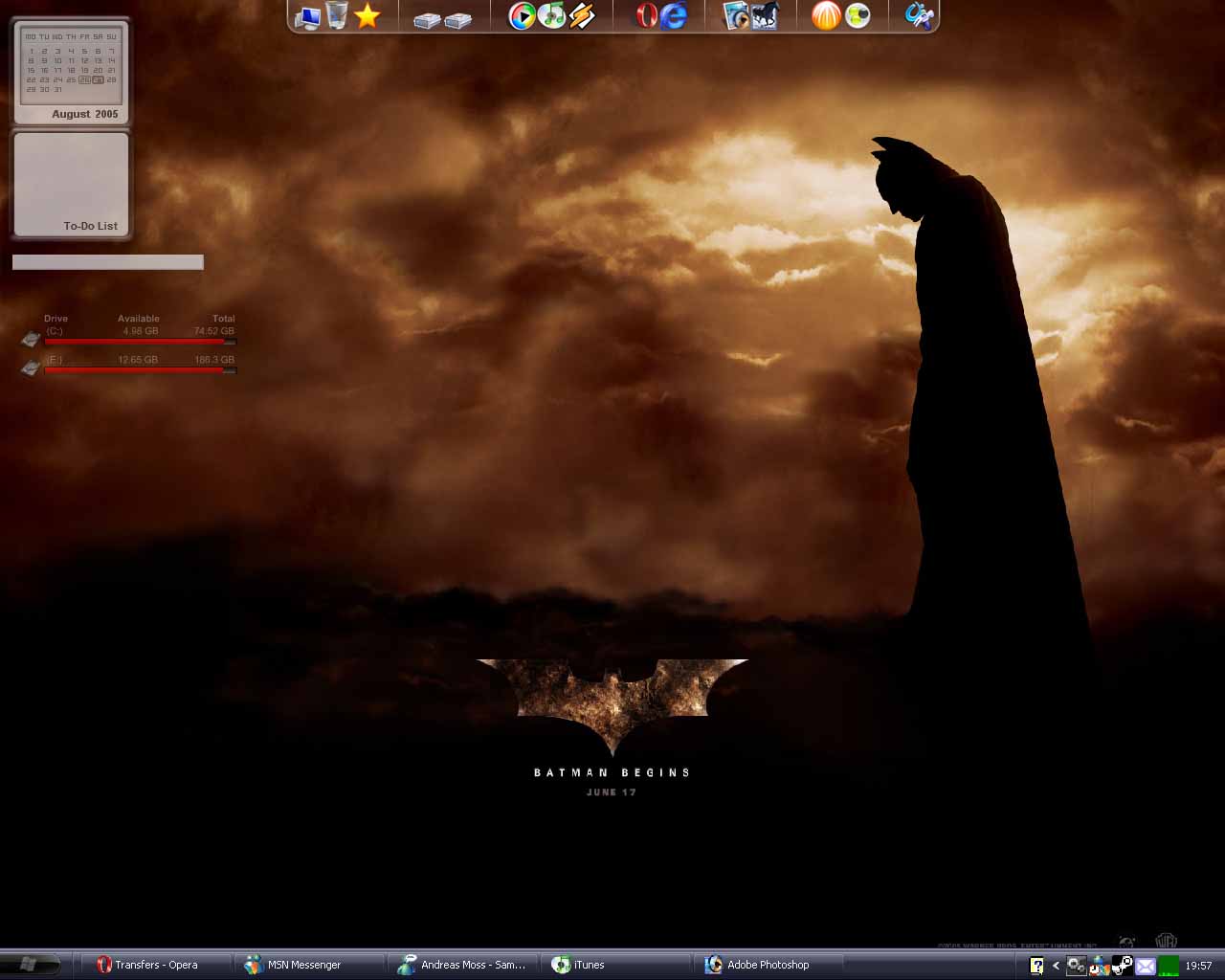Click the blank gray bar widget

click(x=108, y=262)
